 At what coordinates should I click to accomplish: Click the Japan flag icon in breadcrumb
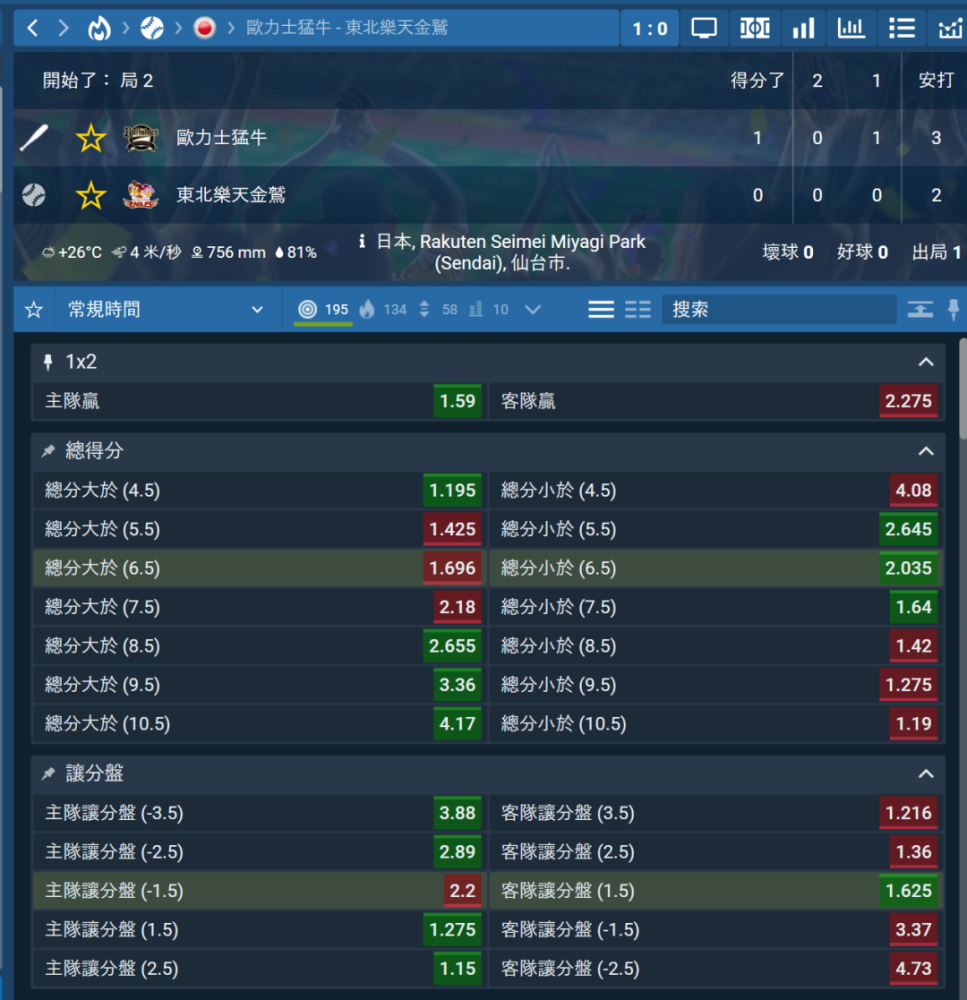pyautogui.click(x=204, y=28)
